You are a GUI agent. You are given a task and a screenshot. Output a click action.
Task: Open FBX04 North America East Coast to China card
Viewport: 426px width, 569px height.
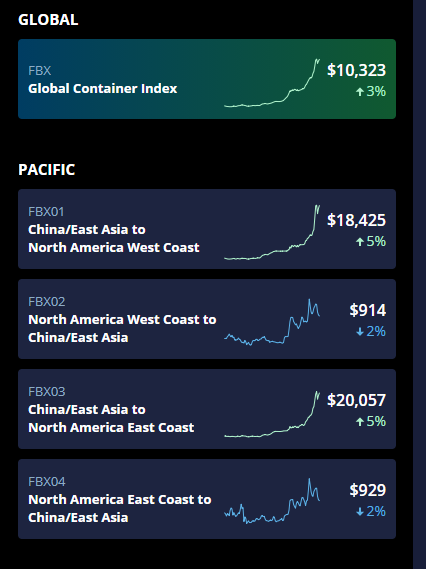[x=207, y=499]
